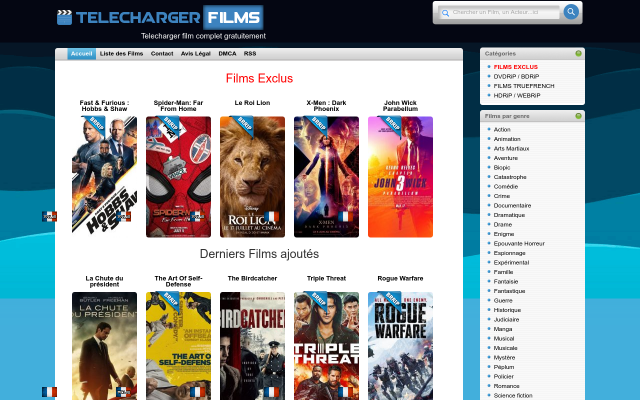Open the Accueil tab
Image resolution: width=640 pixels, height=400 pixels.
point(81,53)
